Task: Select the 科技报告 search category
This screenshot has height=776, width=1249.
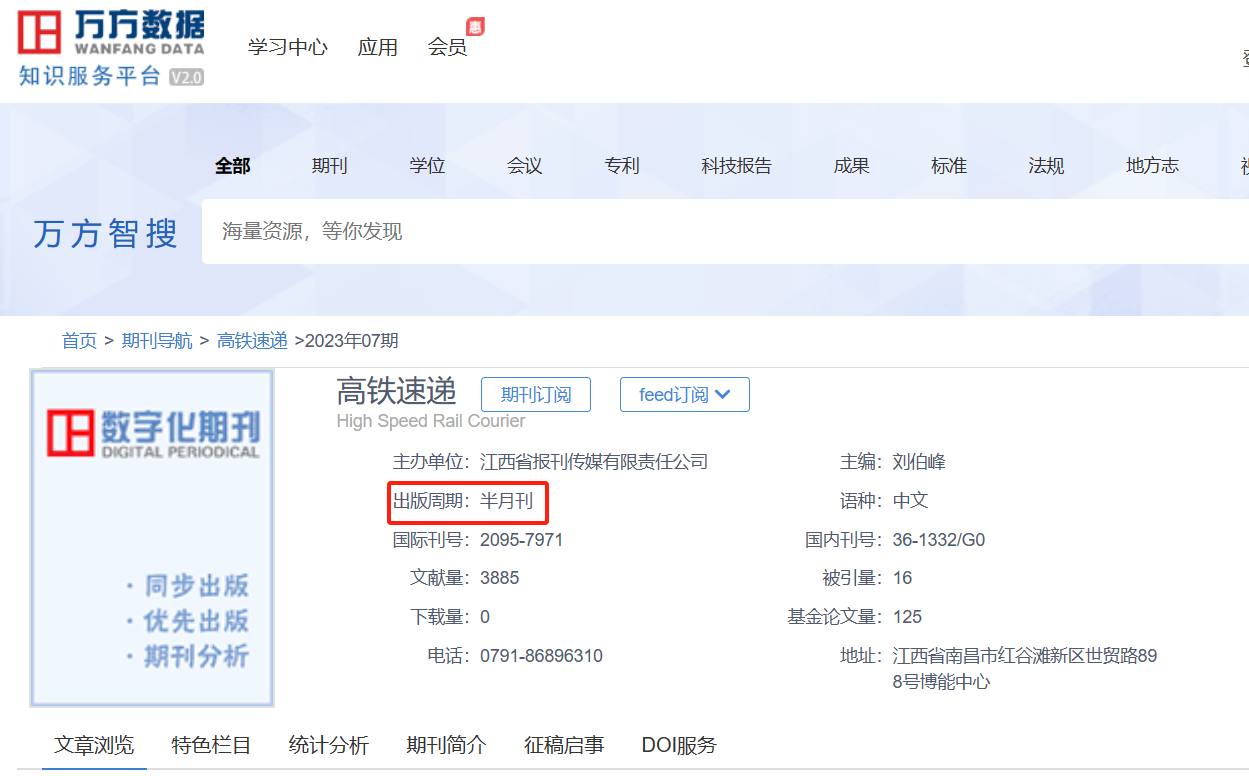Action: click(x=737, y=166)
